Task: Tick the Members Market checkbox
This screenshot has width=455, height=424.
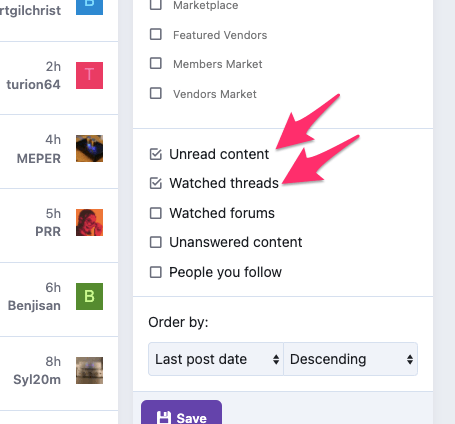Action: tap(156, 63)
